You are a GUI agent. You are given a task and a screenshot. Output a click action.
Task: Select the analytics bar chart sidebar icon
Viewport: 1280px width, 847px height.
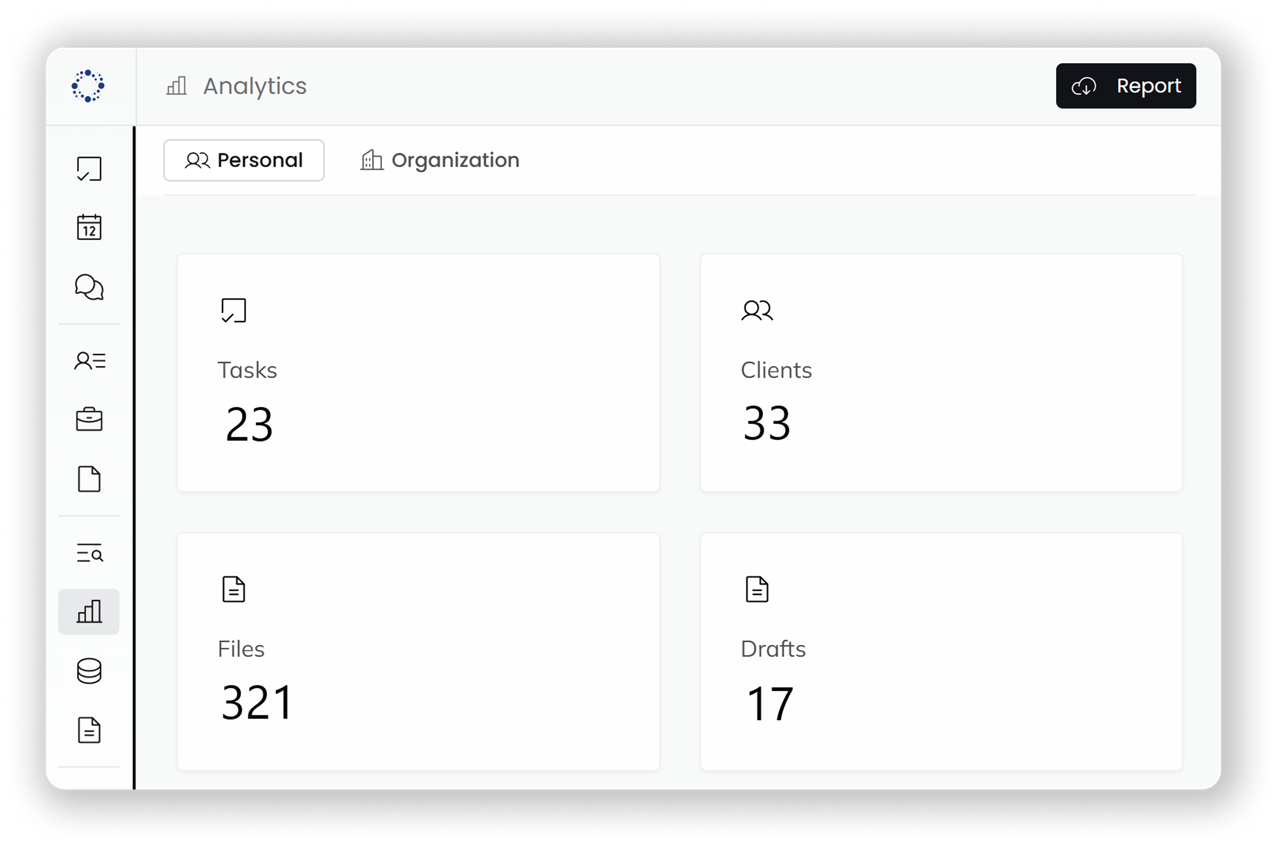pos(89,612)
